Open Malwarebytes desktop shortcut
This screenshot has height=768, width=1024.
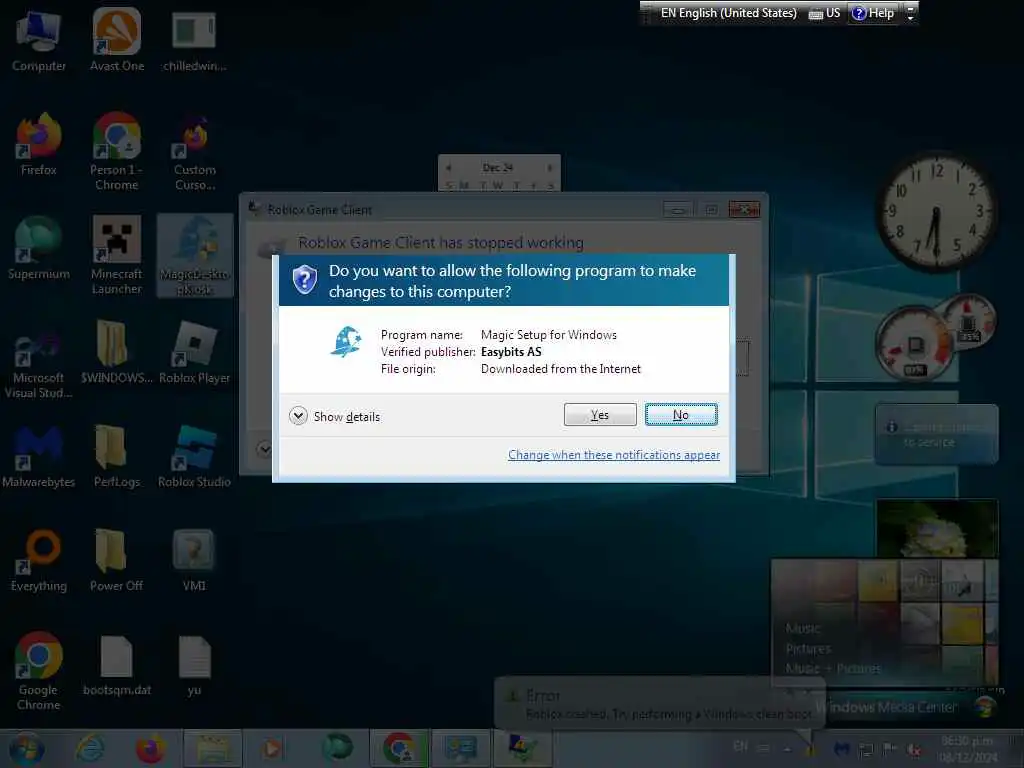click(x=39, y=456)
